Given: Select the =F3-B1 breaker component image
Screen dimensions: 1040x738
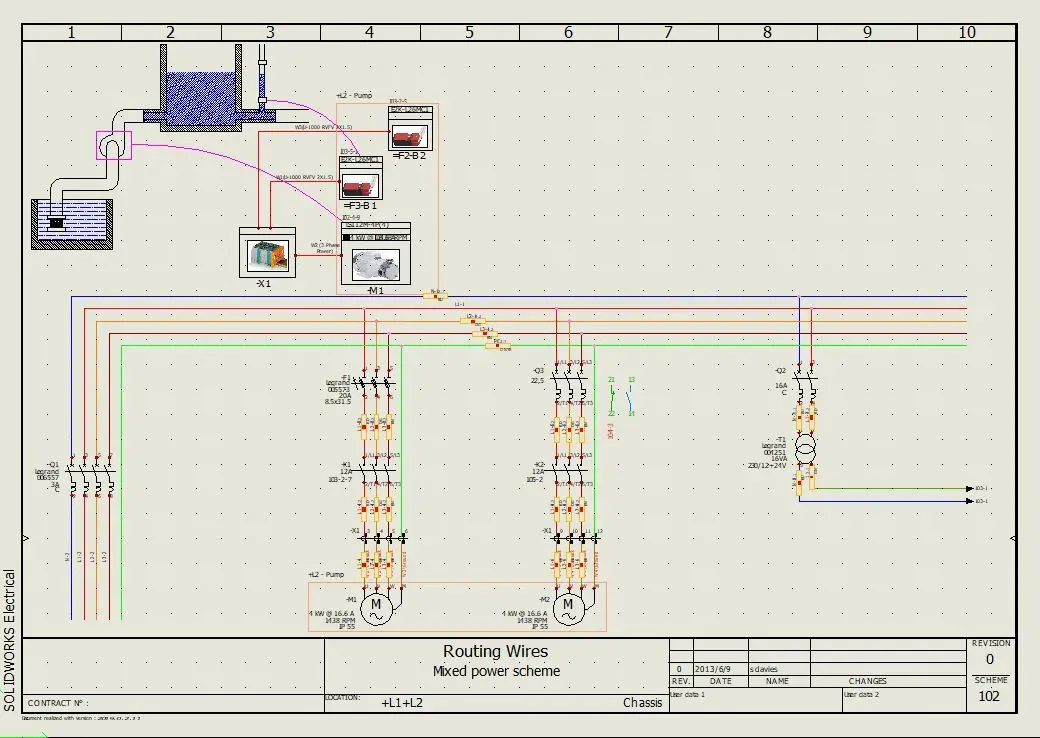Looking at the screenshot, I should 360,183.
